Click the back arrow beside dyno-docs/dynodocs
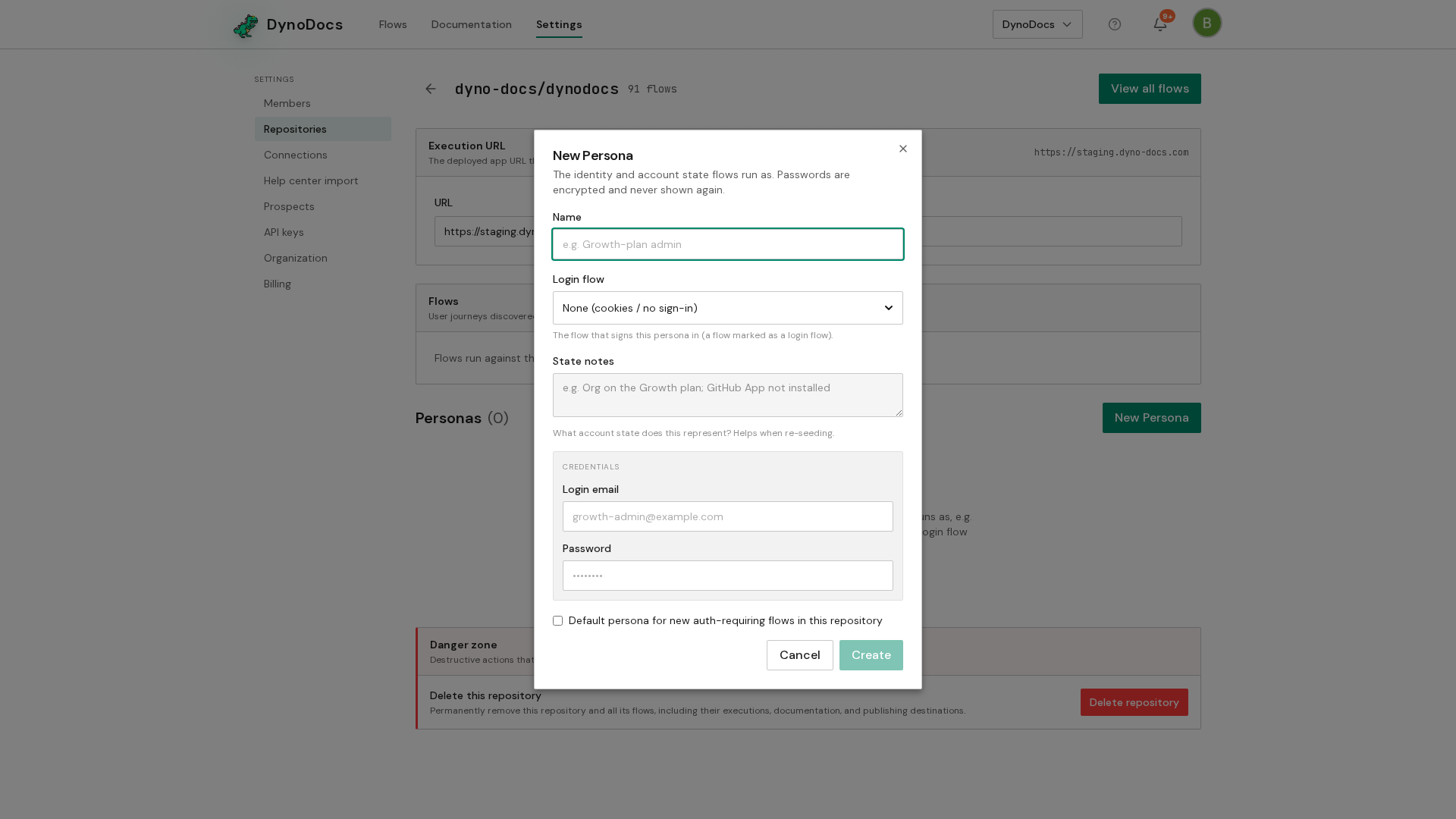 click(431, 89)
